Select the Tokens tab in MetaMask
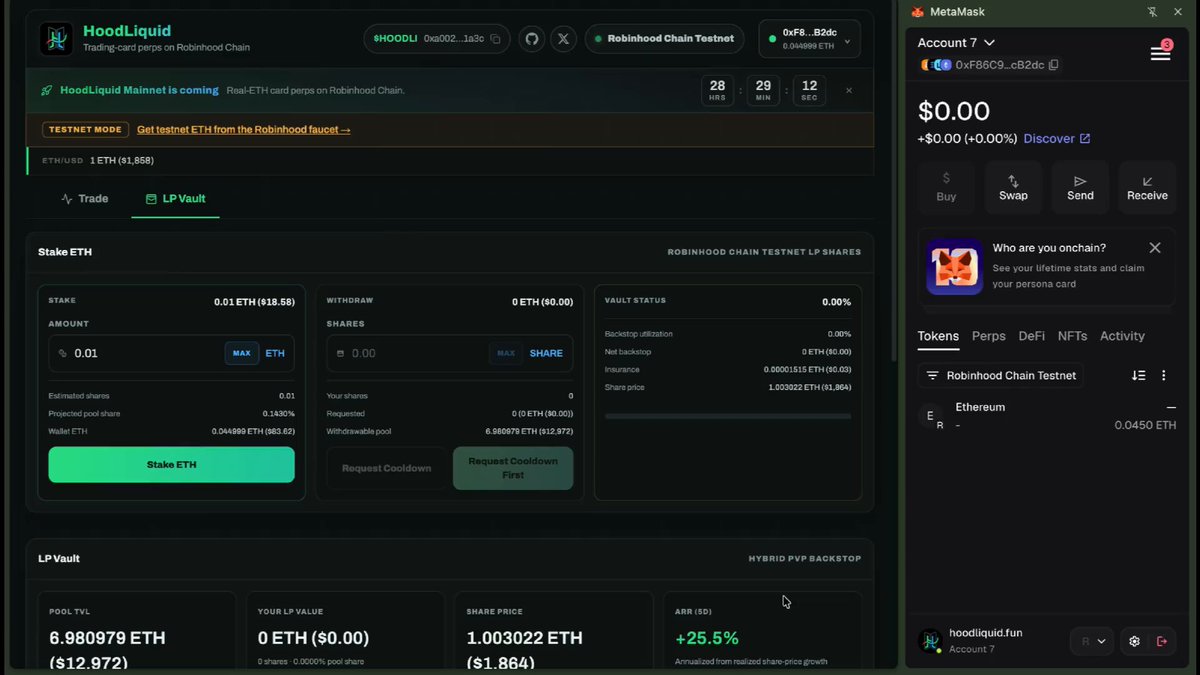 (938, 336)
